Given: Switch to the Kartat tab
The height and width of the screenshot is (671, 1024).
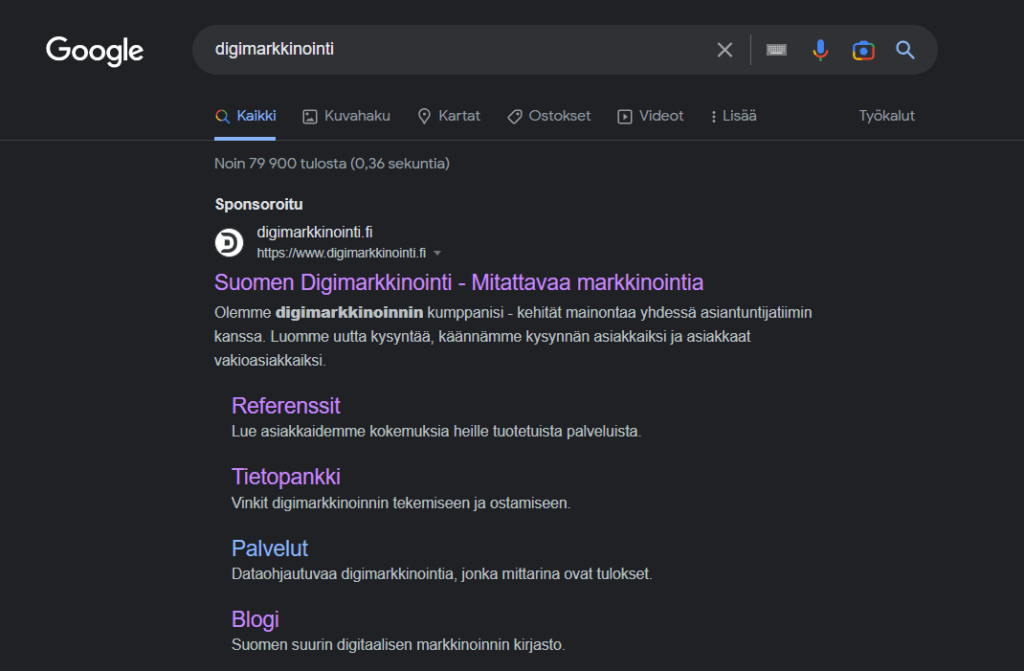Looking at the screenshot, I should click(449, 116).
